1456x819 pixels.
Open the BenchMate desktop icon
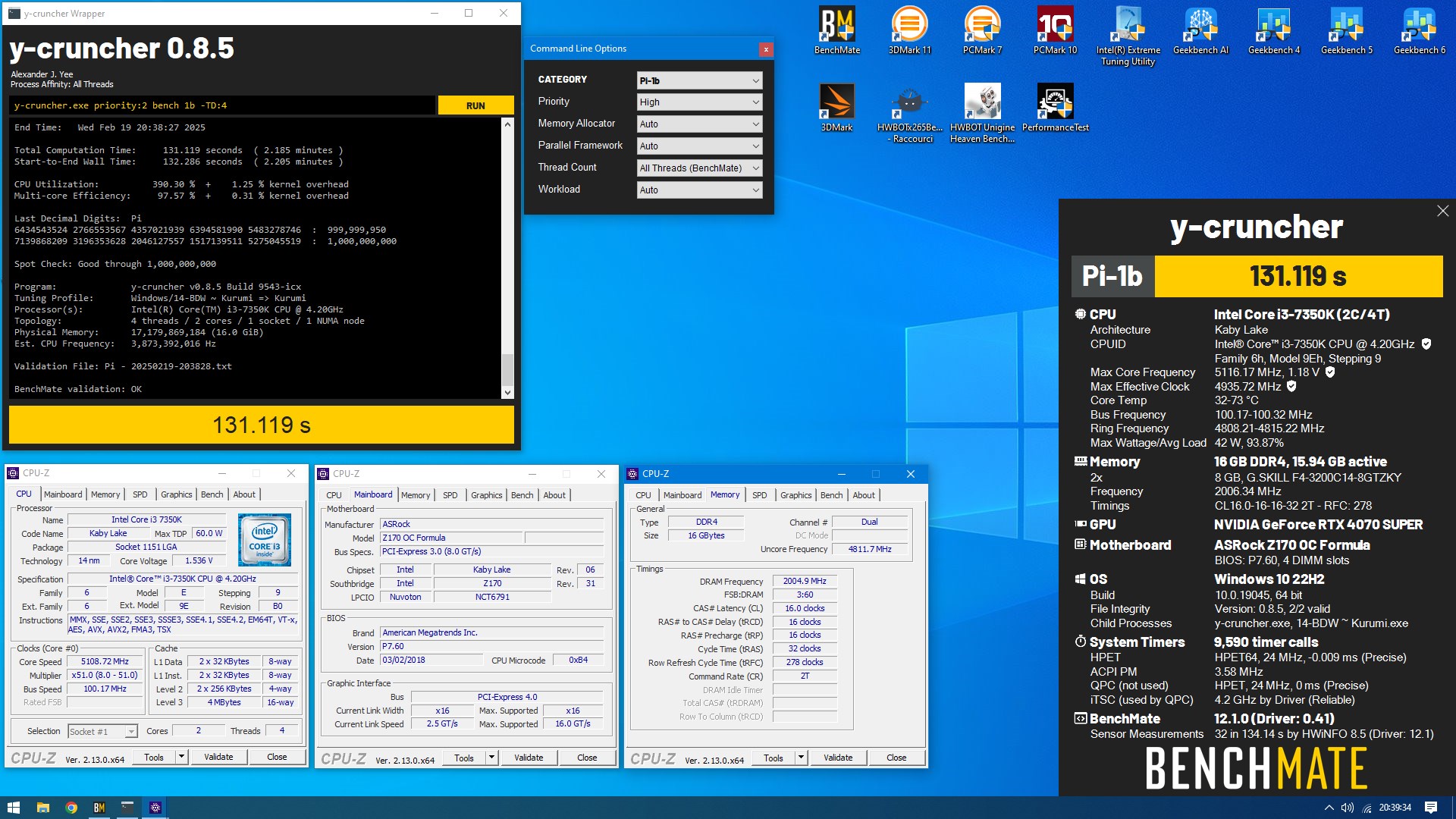(837, 30)
